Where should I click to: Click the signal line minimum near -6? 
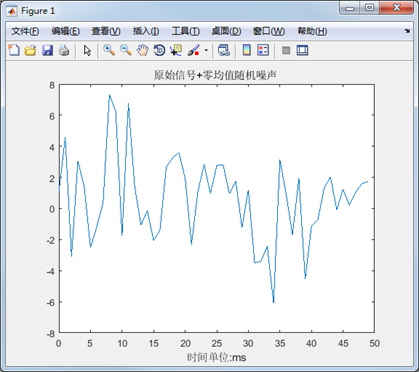pos(273,302)
